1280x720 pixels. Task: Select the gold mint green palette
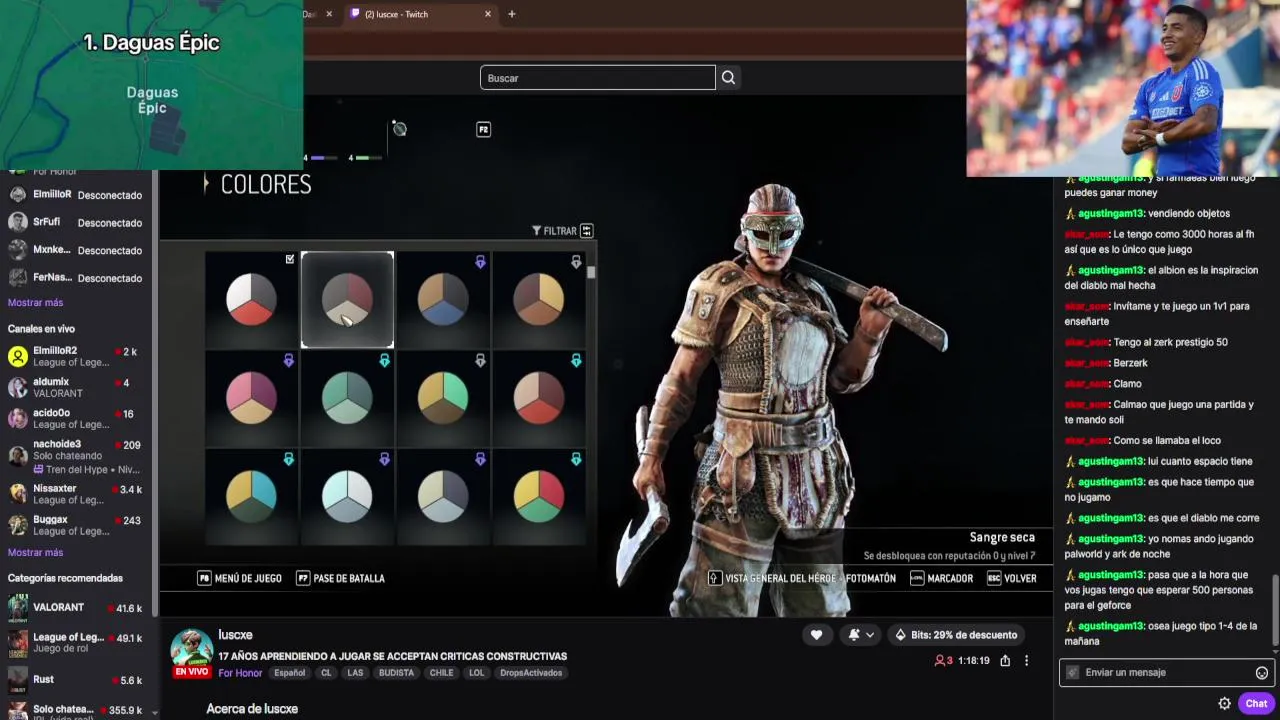pos(443,397)
